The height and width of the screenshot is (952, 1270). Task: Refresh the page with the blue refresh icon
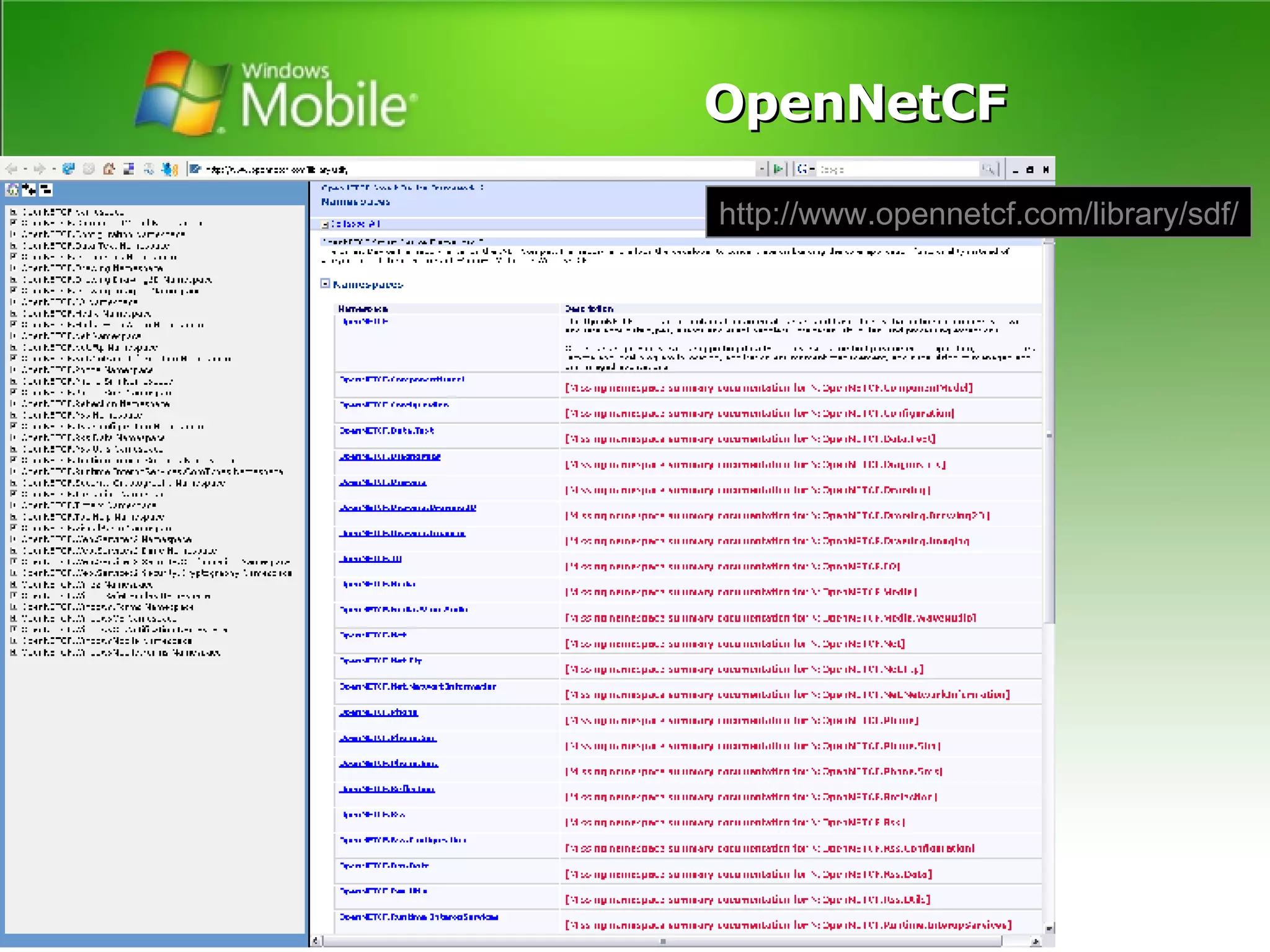click(69, 169)
